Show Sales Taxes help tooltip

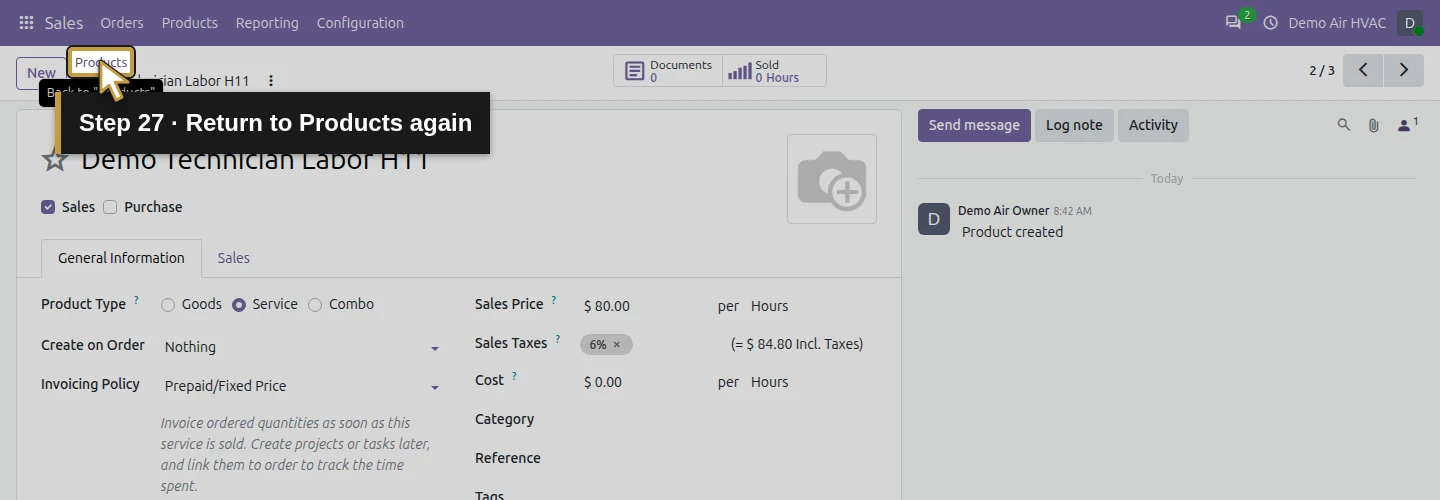point(557,339)
